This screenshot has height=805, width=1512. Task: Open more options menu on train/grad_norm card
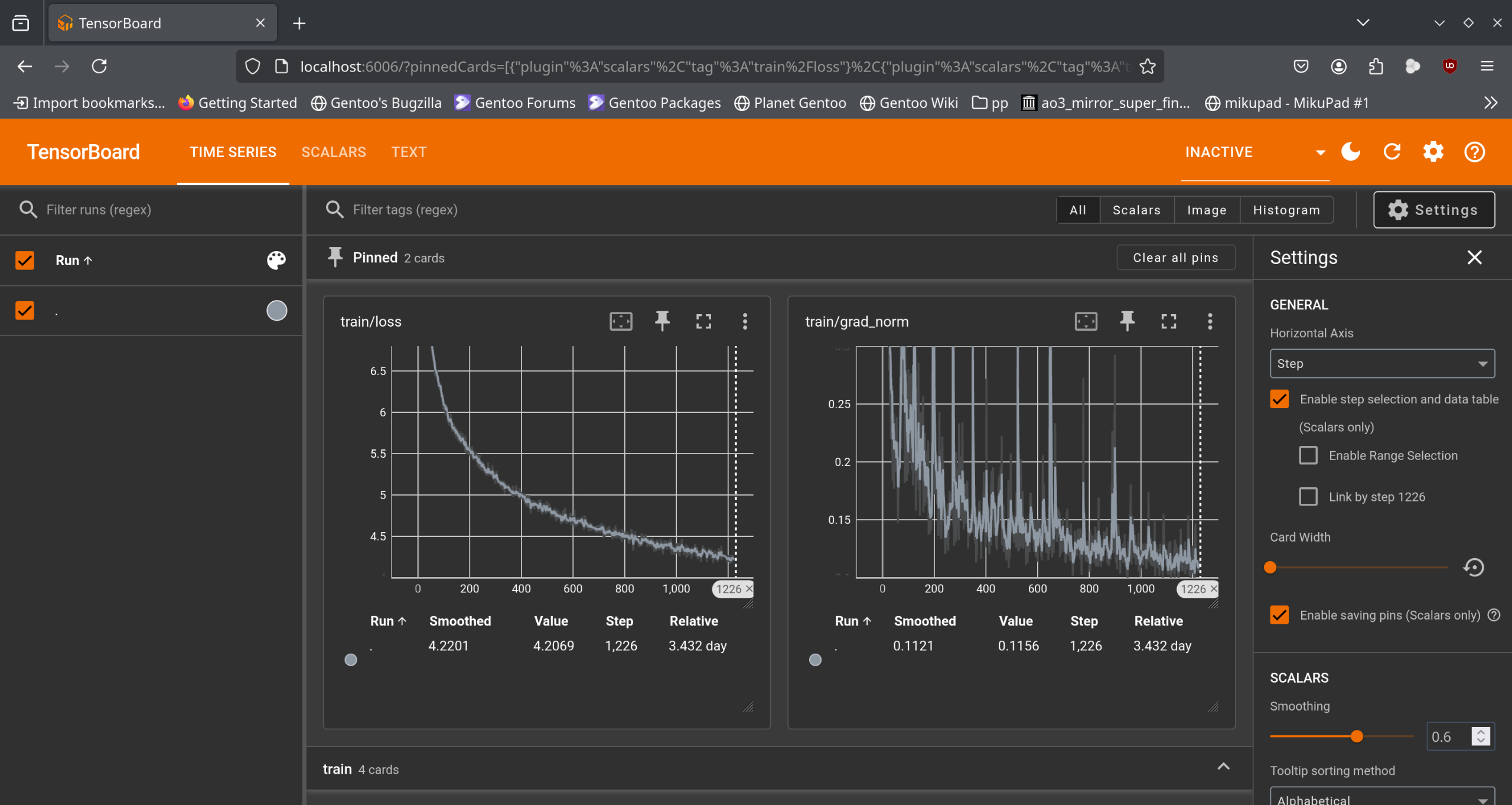click(x=1210, y=321)
